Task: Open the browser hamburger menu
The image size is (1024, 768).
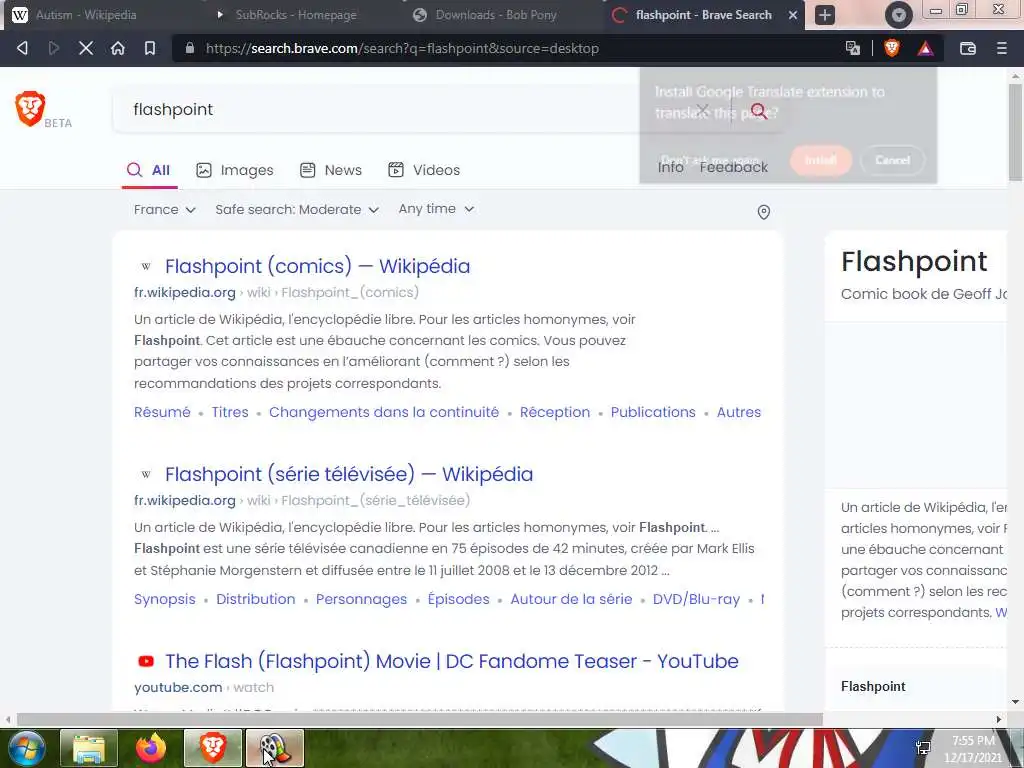Action: coord(1001,48)
